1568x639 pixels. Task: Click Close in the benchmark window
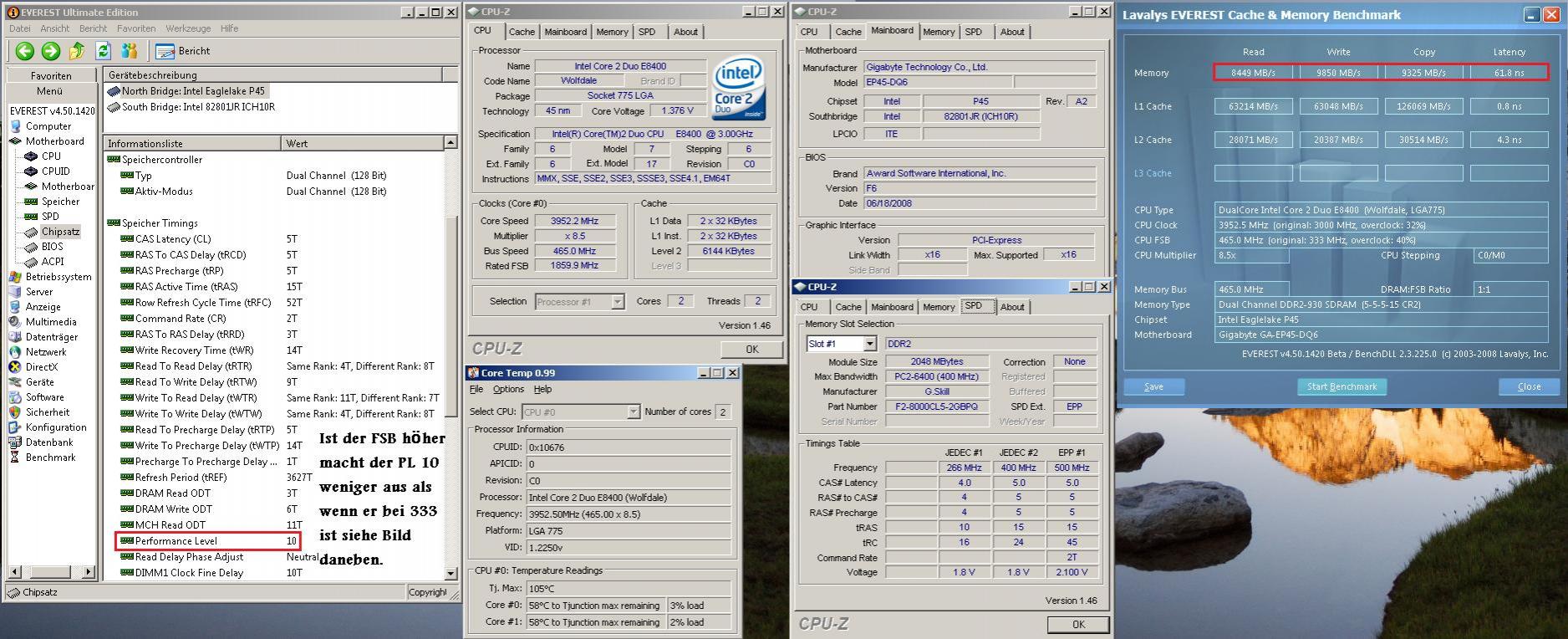pos(1529,386)
